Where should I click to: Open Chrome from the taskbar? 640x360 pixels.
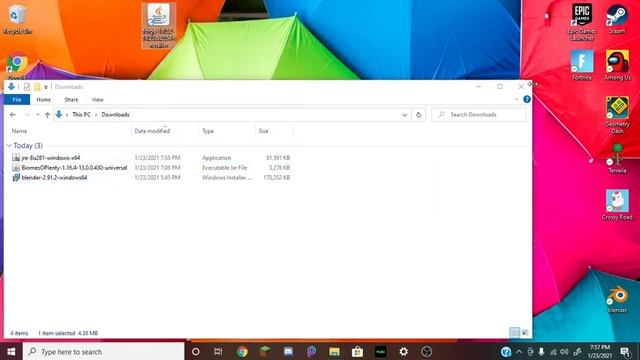(242, 351)
